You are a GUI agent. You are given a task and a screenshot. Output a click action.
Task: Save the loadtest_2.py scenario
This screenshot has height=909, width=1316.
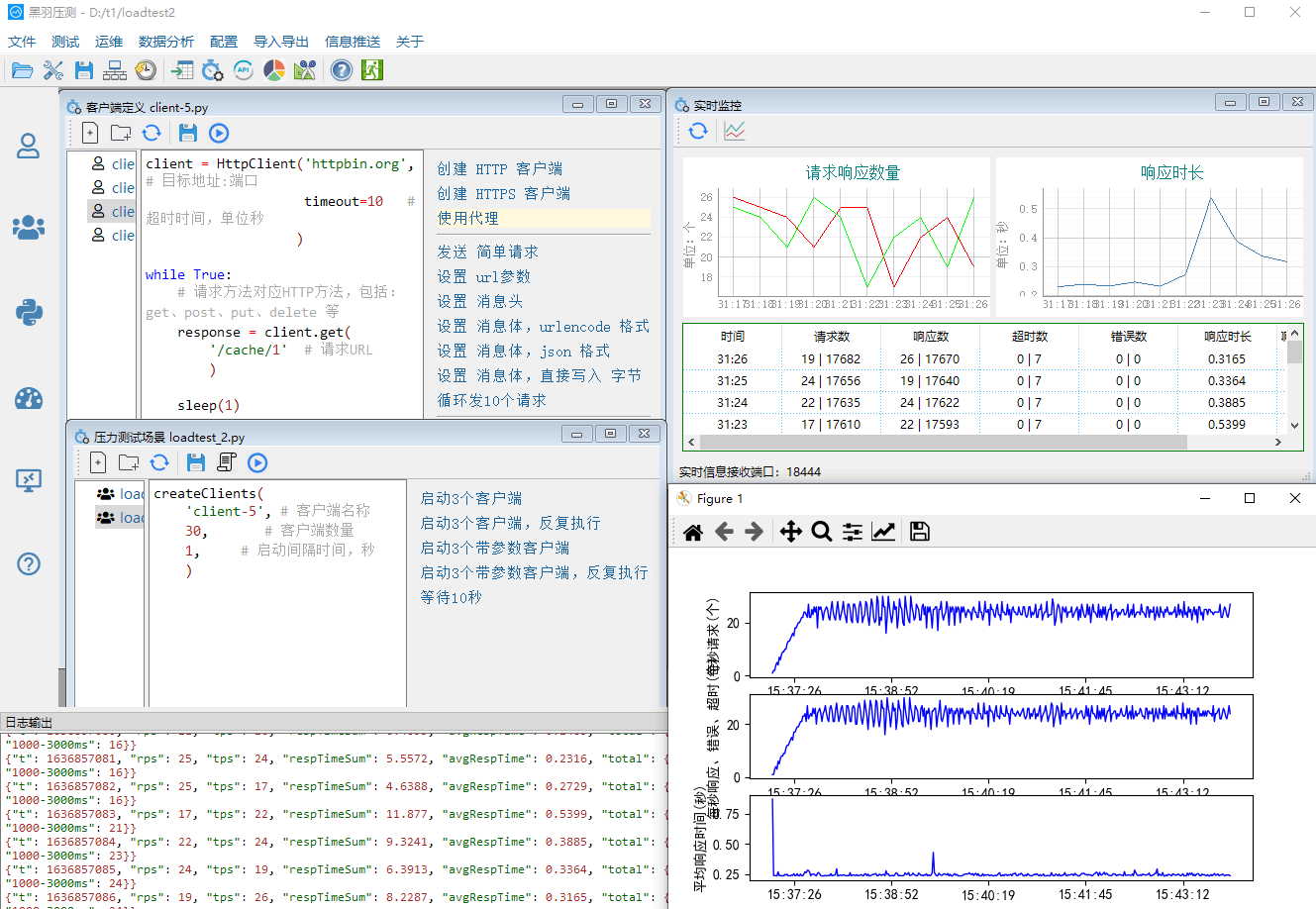(x=196, y=462)
